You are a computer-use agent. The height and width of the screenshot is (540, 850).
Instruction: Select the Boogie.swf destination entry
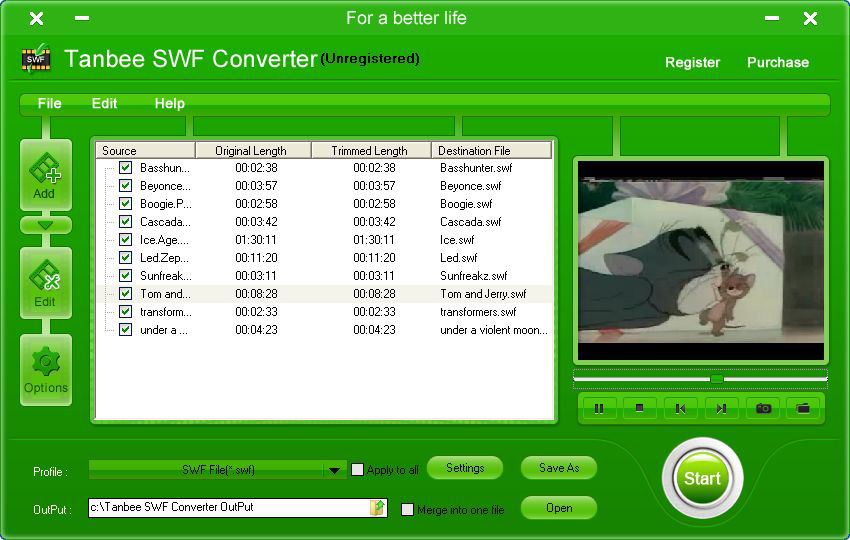(466, 204)
